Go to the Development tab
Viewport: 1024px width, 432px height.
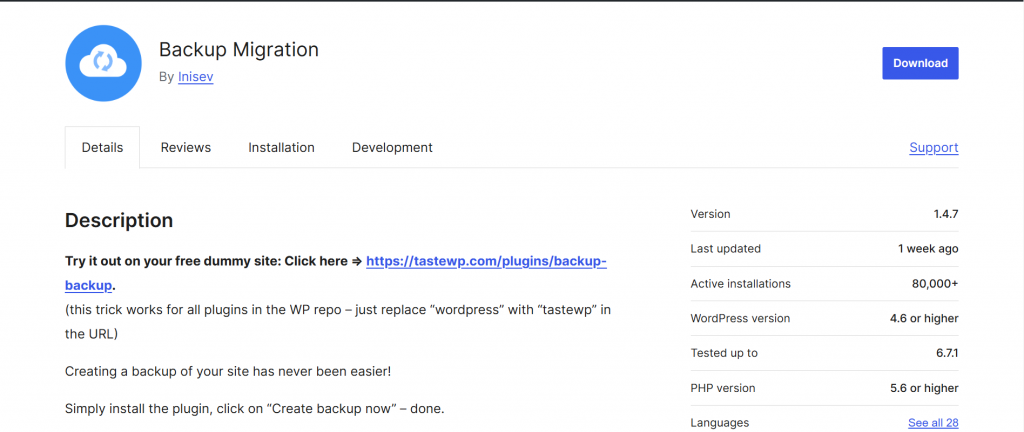coord(392,147)
